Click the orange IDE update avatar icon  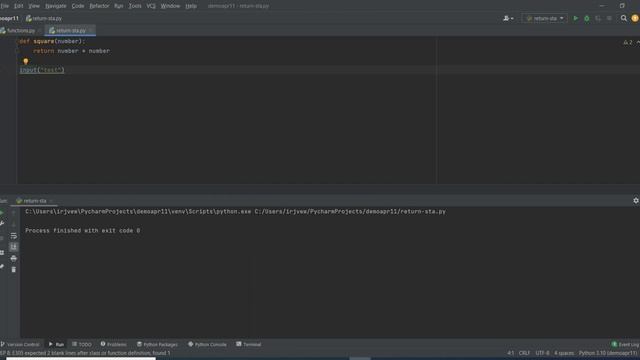tap(635, 18)
